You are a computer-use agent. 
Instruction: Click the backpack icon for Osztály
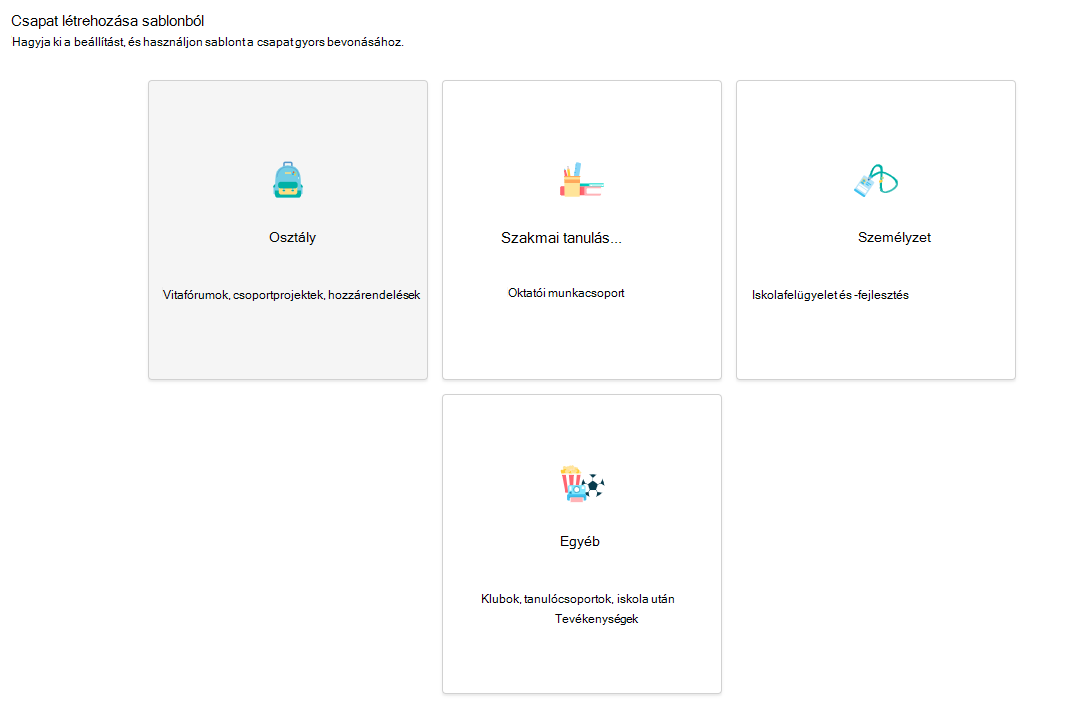coord(288,180)
